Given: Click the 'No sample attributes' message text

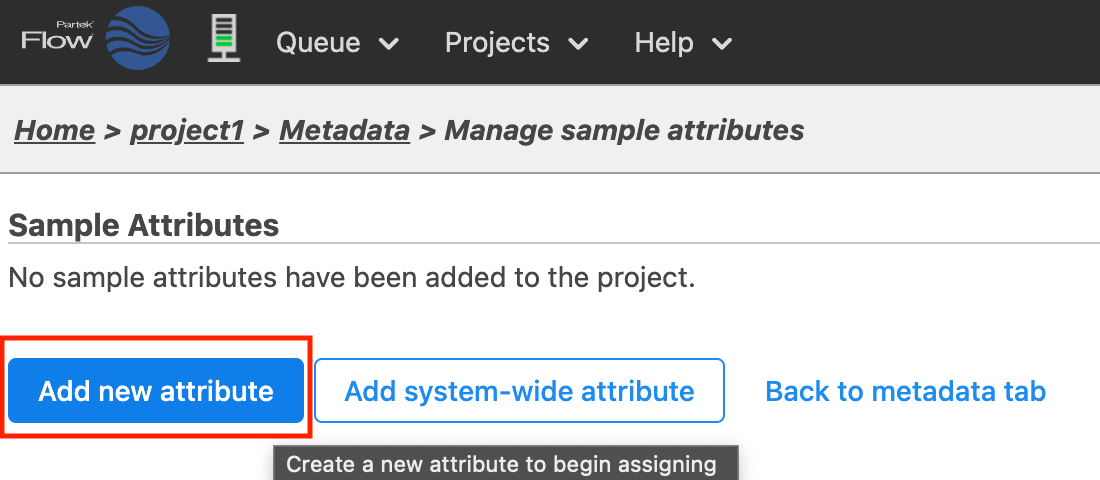Looking at the screenshot, I should click(351, 276).
